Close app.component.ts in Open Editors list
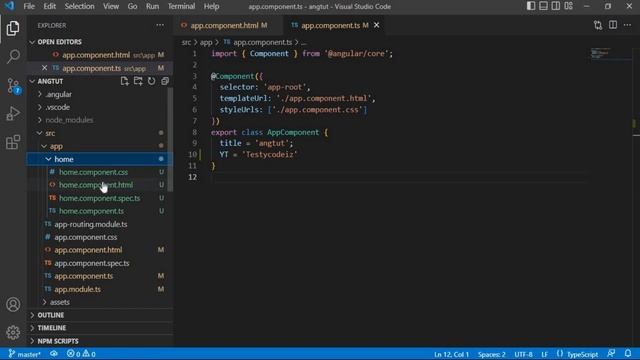Viewport: 640px width, 360px height. pos(44,68)
